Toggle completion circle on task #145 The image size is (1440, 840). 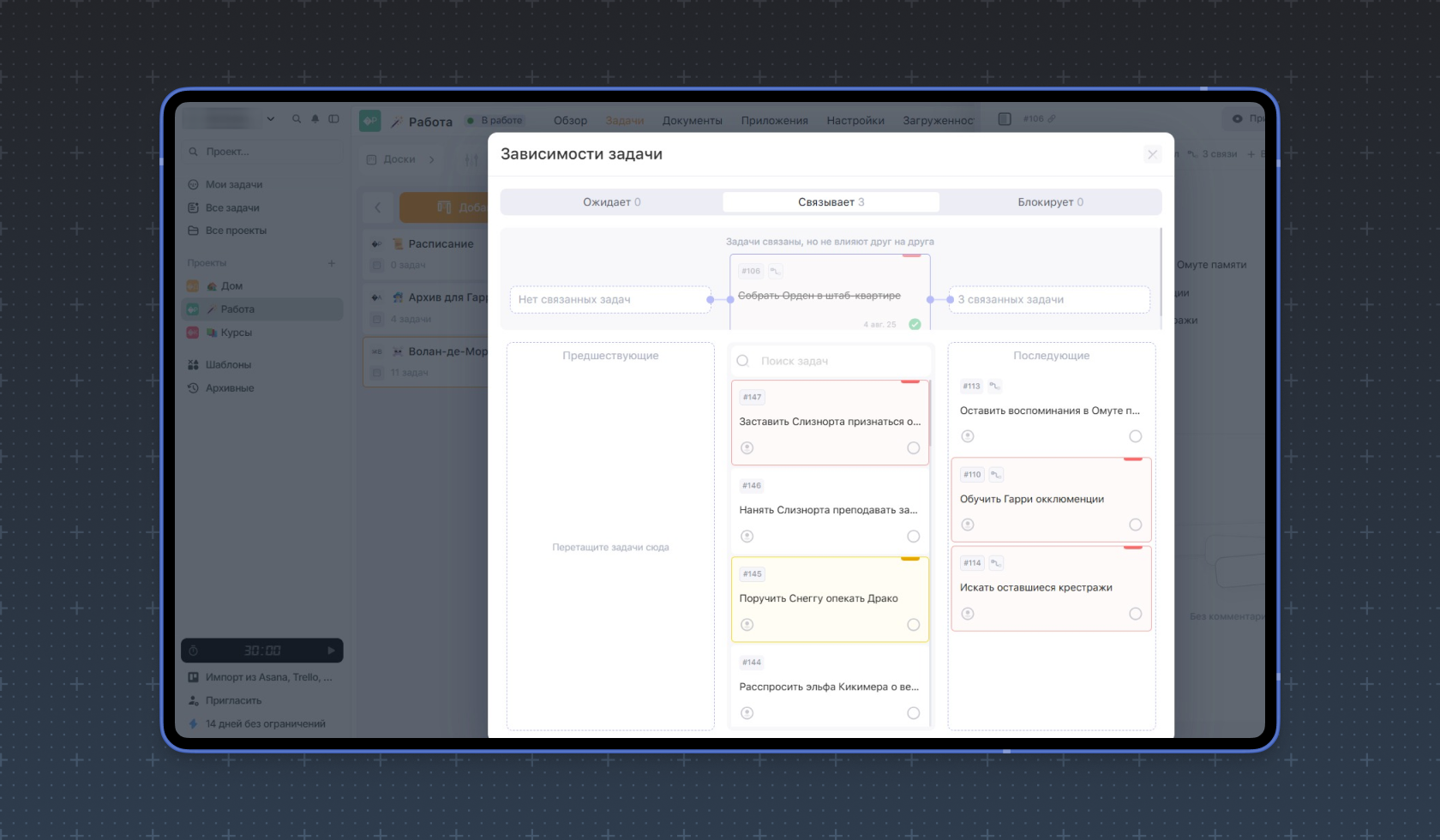click(x=913, y=625)
